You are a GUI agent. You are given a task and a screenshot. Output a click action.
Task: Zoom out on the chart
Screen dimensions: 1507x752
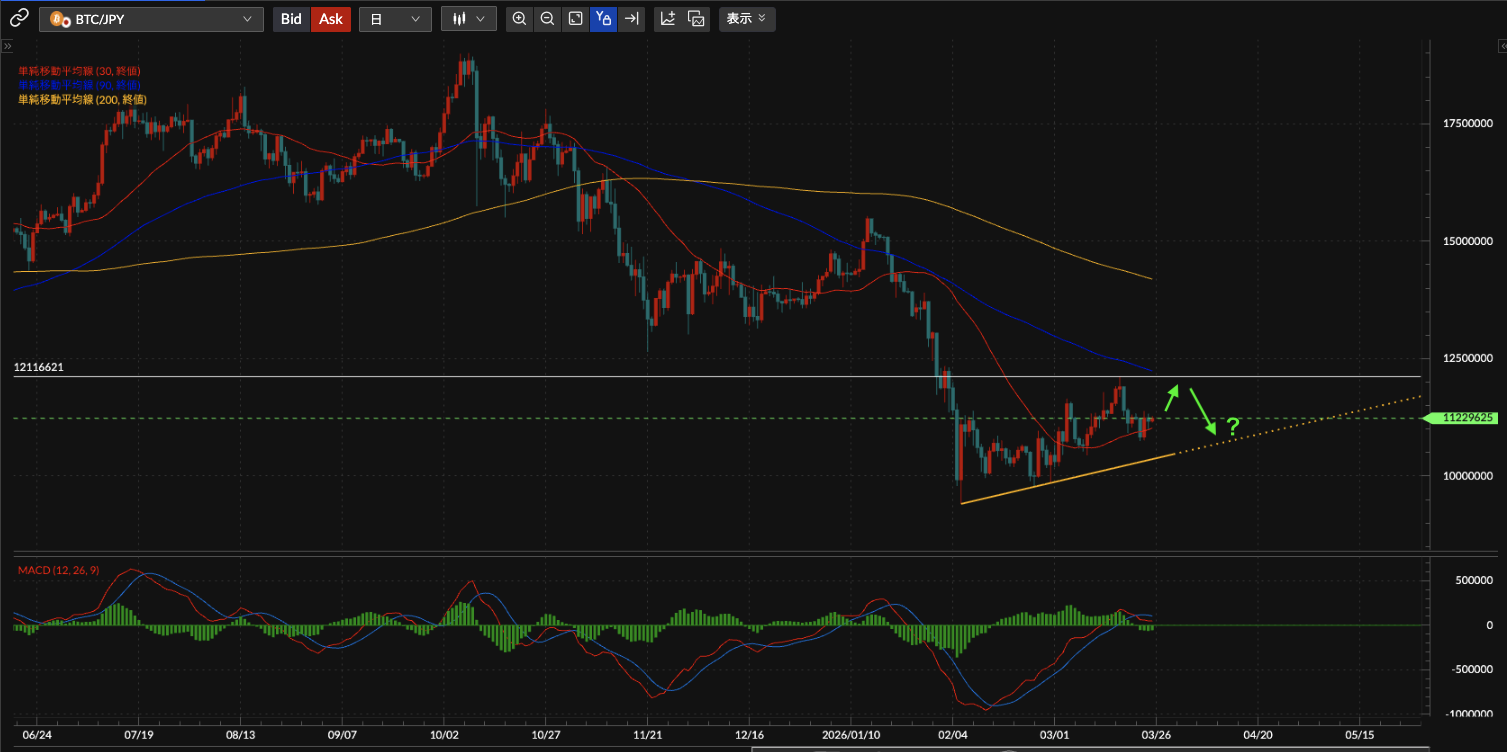click(x=547, y=19)
